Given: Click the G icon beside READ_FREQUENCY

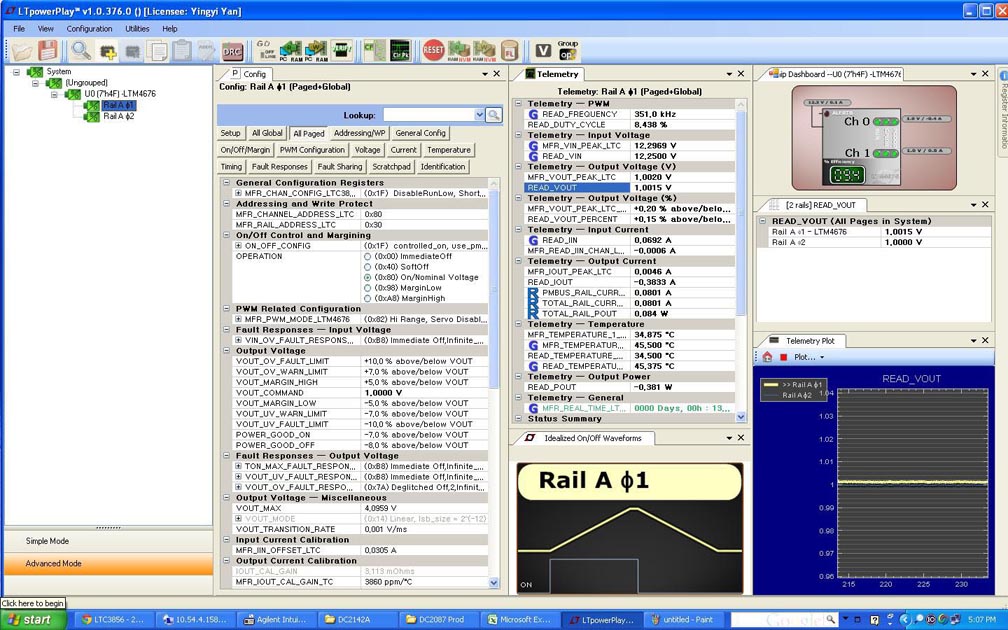Looking at the screenshot, I should (533, 114).
